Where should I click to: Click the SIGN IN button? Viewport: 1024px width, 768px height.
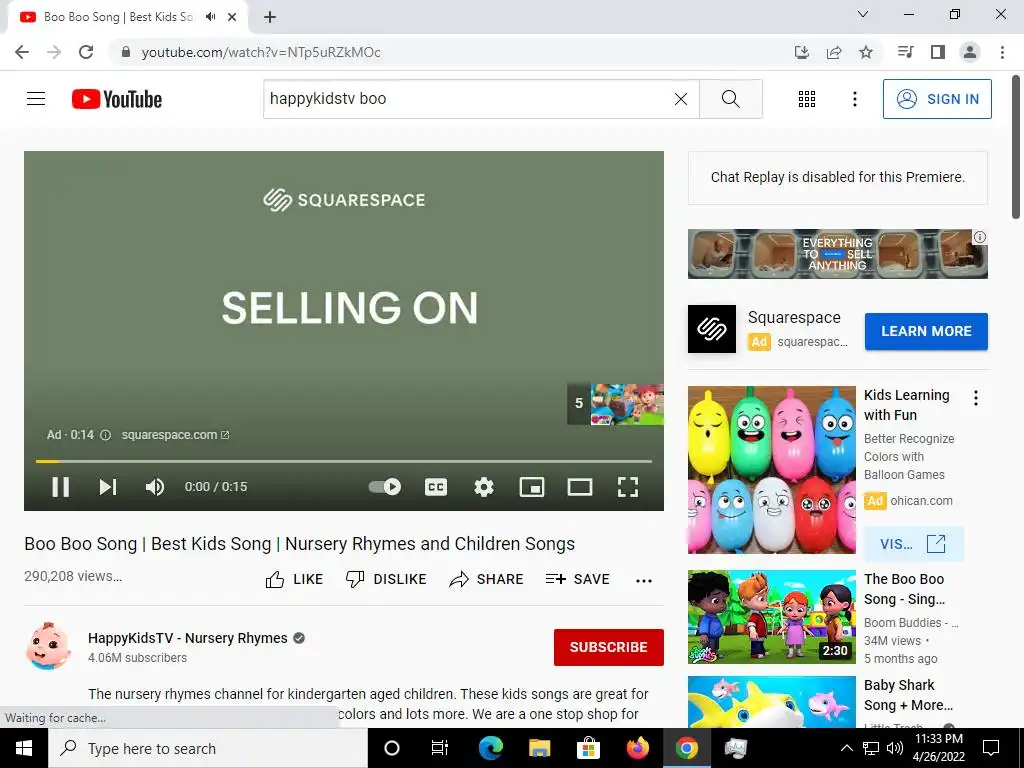(937, 99)
